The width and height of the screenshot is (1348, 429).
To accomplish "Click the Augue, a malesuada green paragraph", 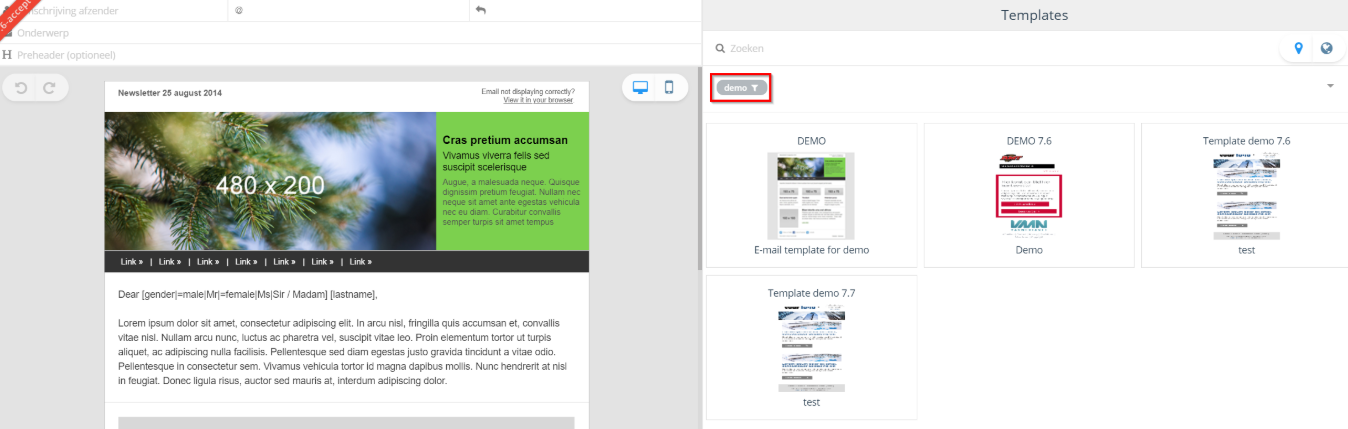I will coord(511,202).
